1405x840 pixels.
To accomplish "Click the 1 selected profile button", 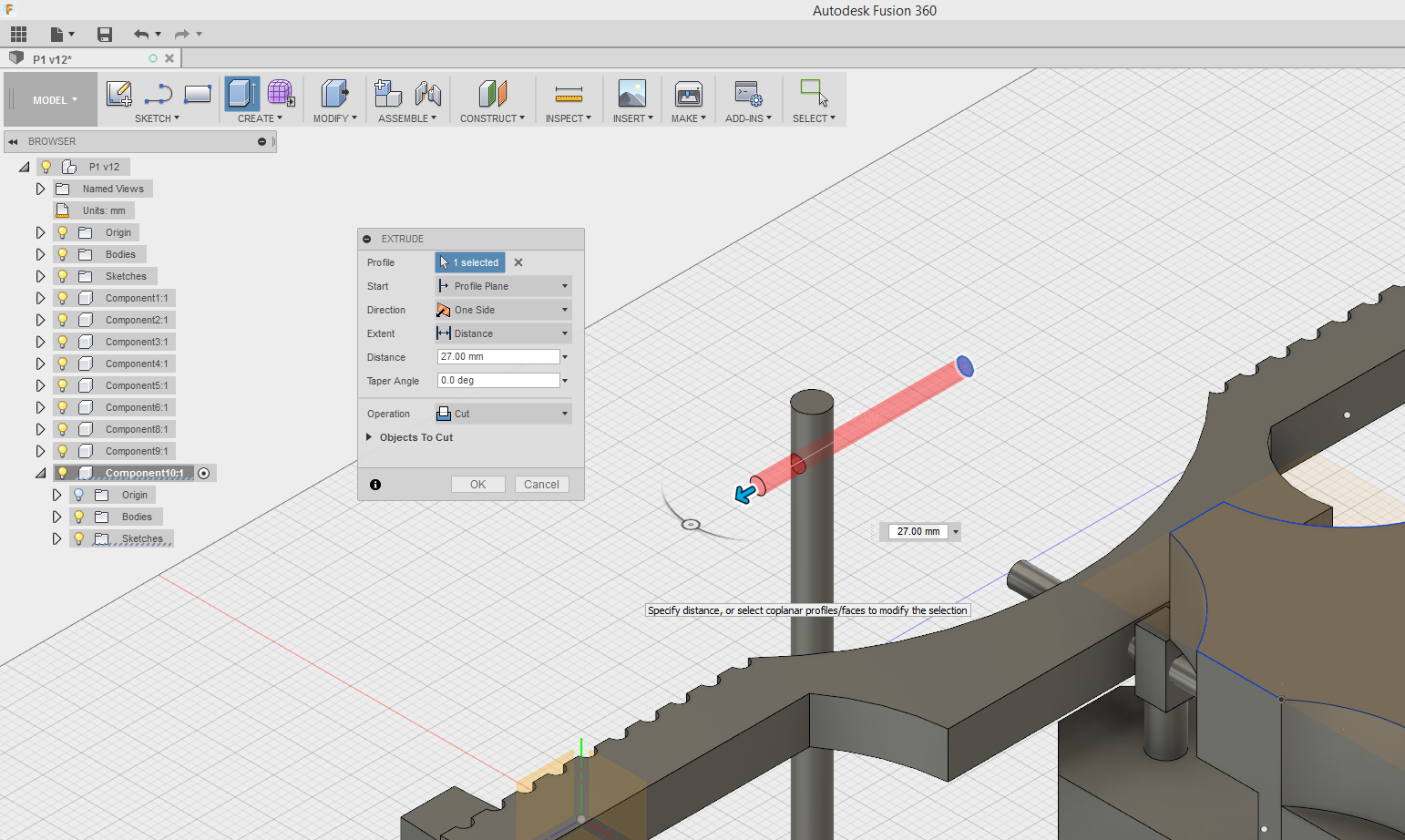I will pos(470,262).
